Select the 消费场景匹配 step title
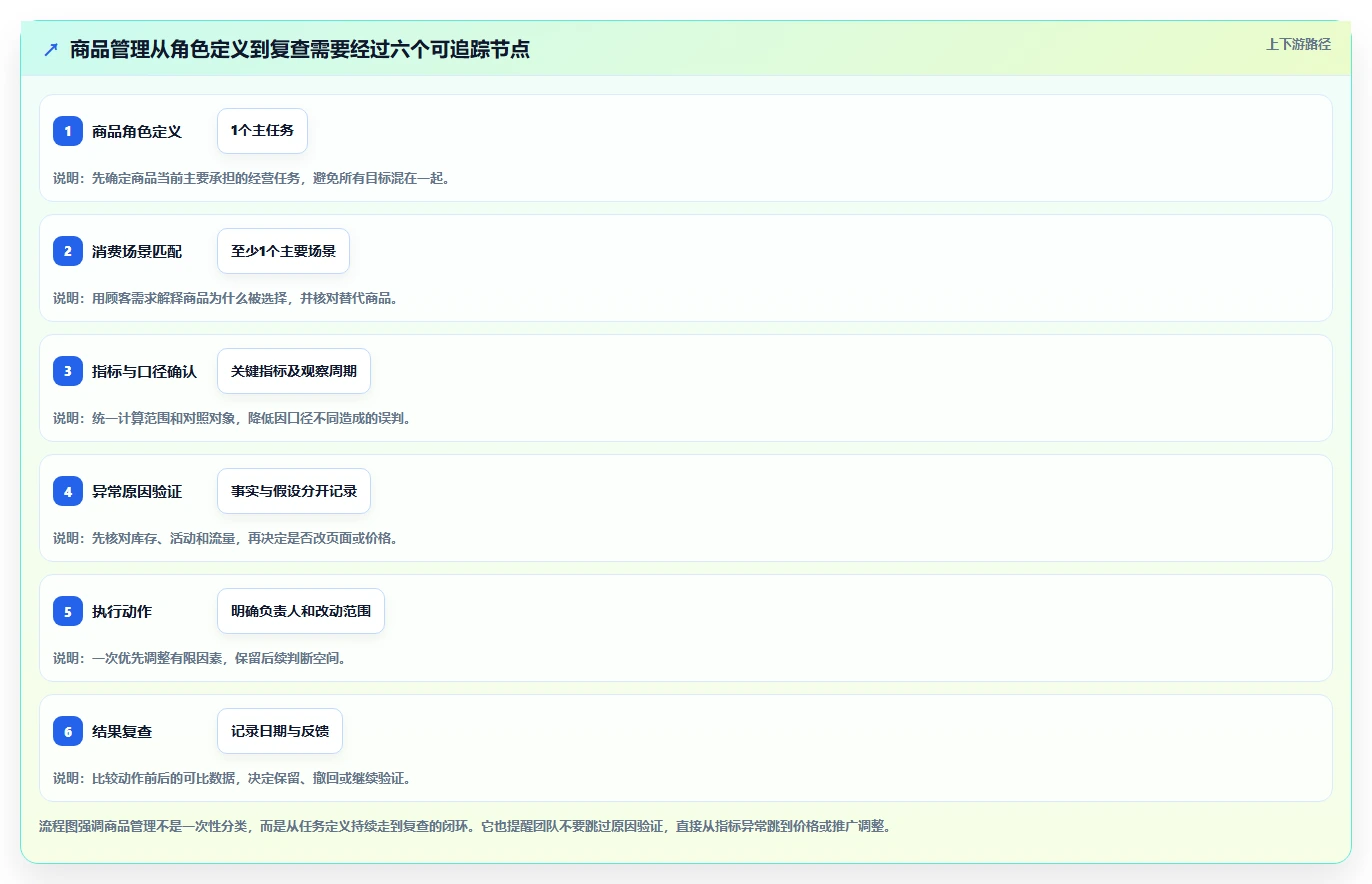This screenshot has height=884, width=1372. tap(137, 251)
